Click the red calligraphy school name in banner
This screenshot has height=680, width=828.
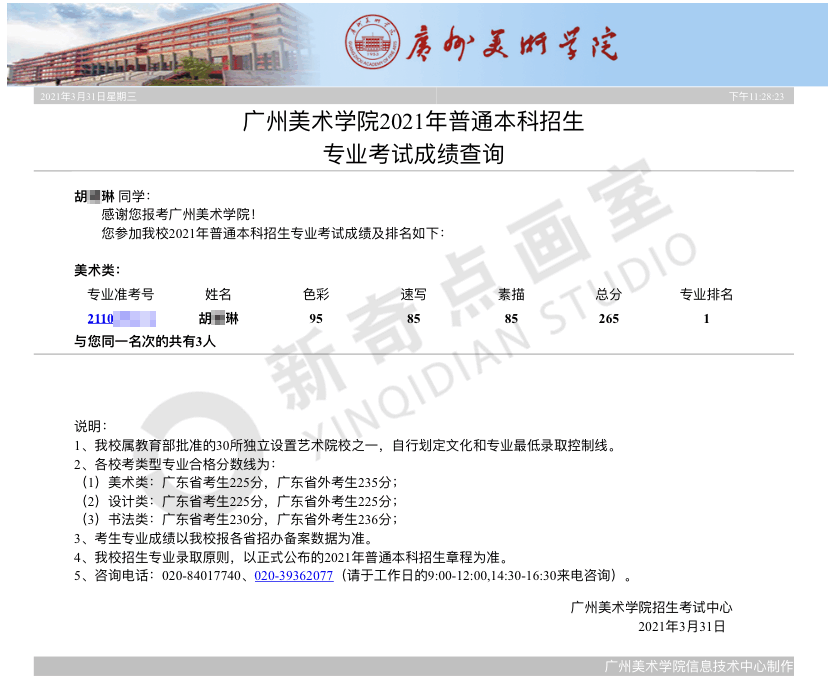tap(511, 43)
